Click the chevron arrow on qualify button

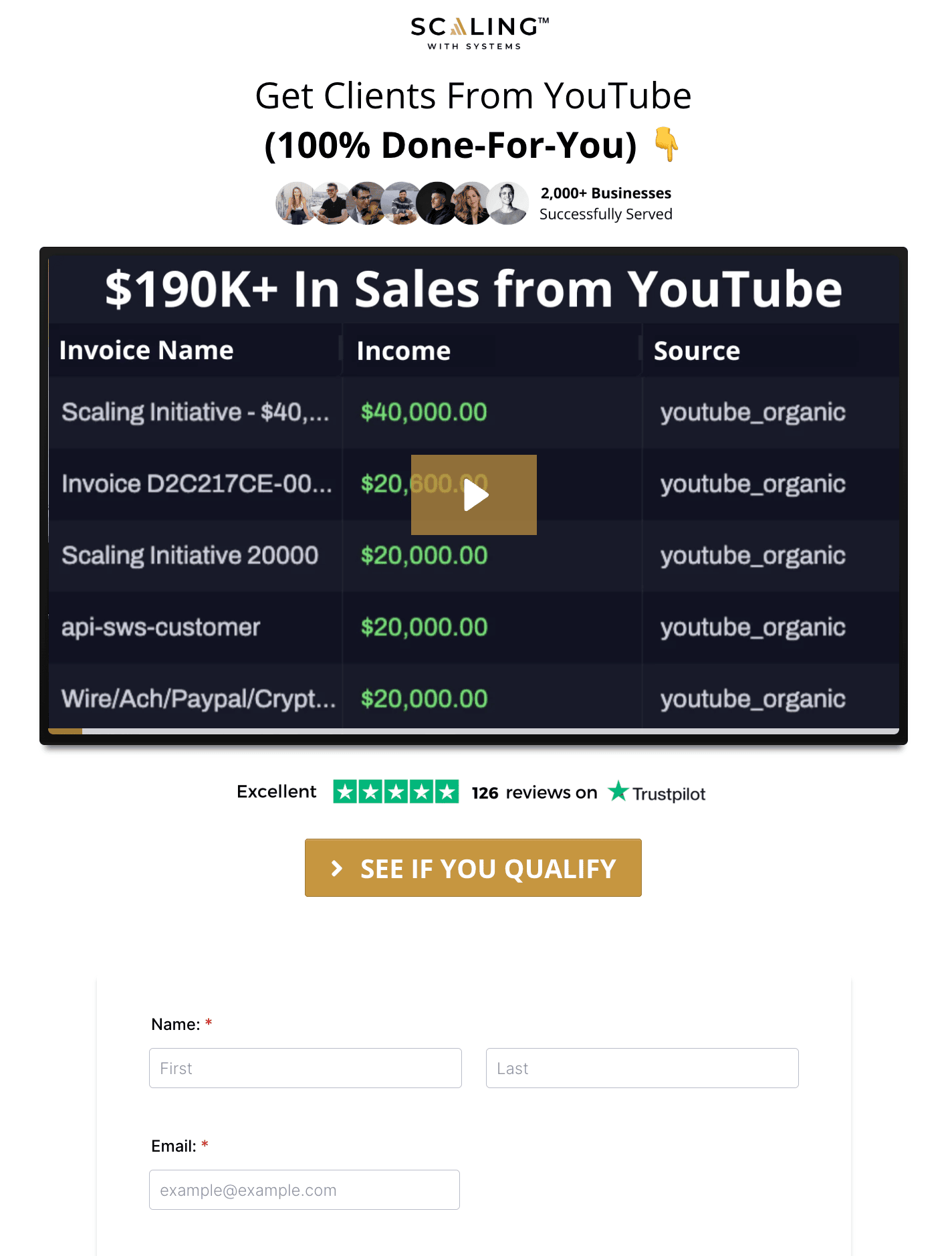pyautogui.click(x=337, y=868)
